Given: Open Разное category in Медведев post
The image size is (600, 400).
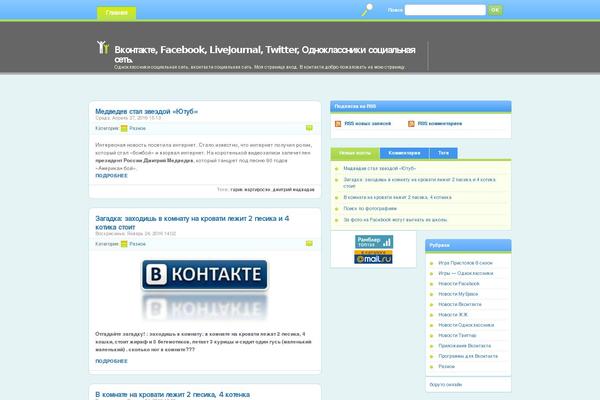Looking at the screenshot, I should coord(137,128).
